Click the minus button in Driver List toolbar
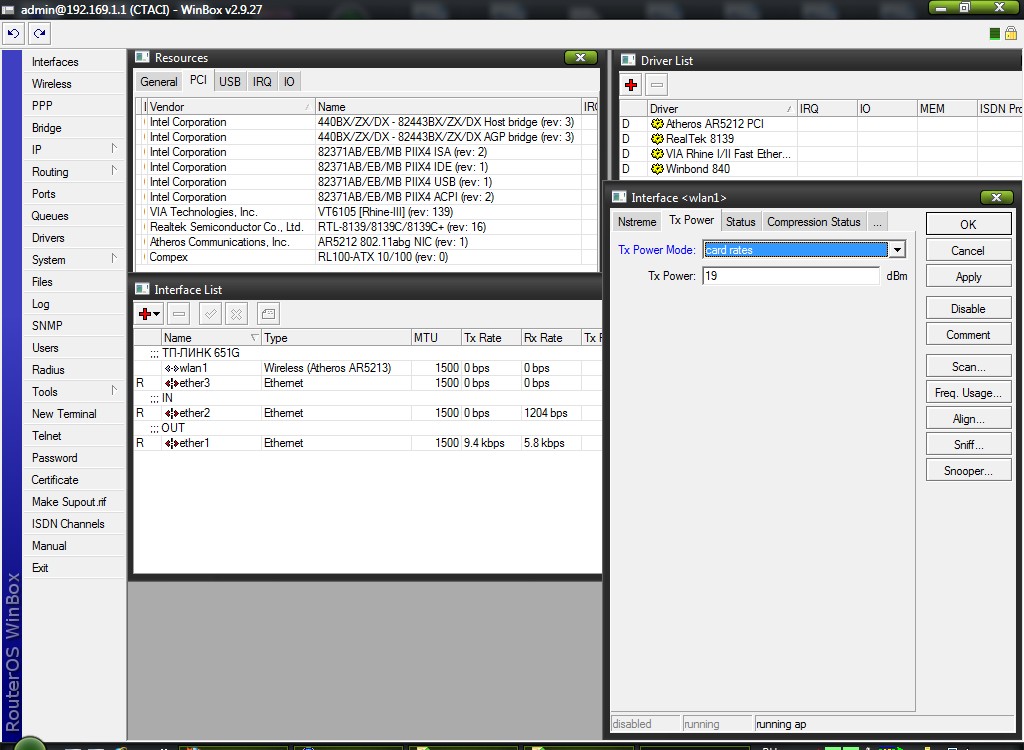Screen dimensions: 1024x750 657,85
